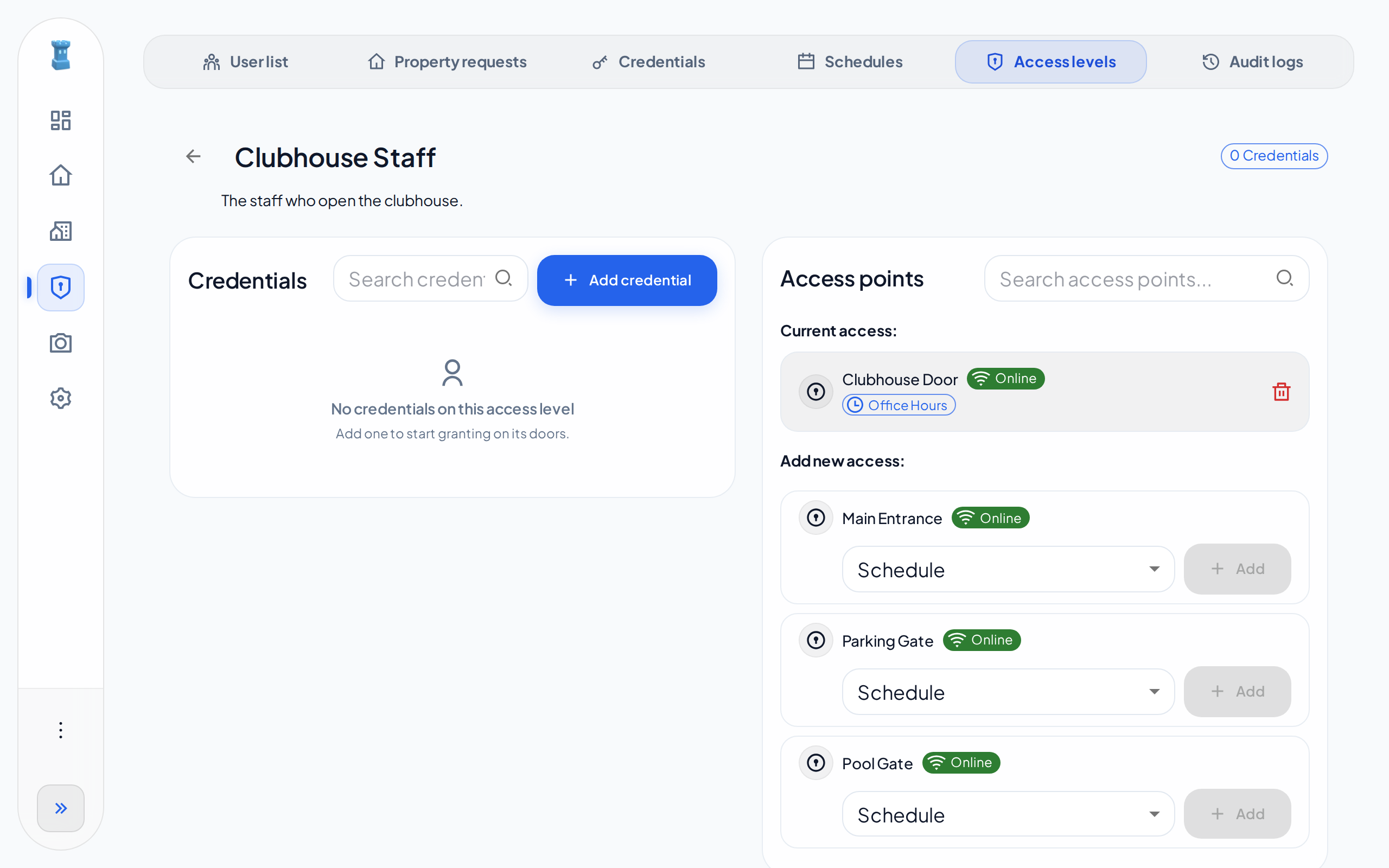Click the Pool Gate access point name

[x=877, y=763]
